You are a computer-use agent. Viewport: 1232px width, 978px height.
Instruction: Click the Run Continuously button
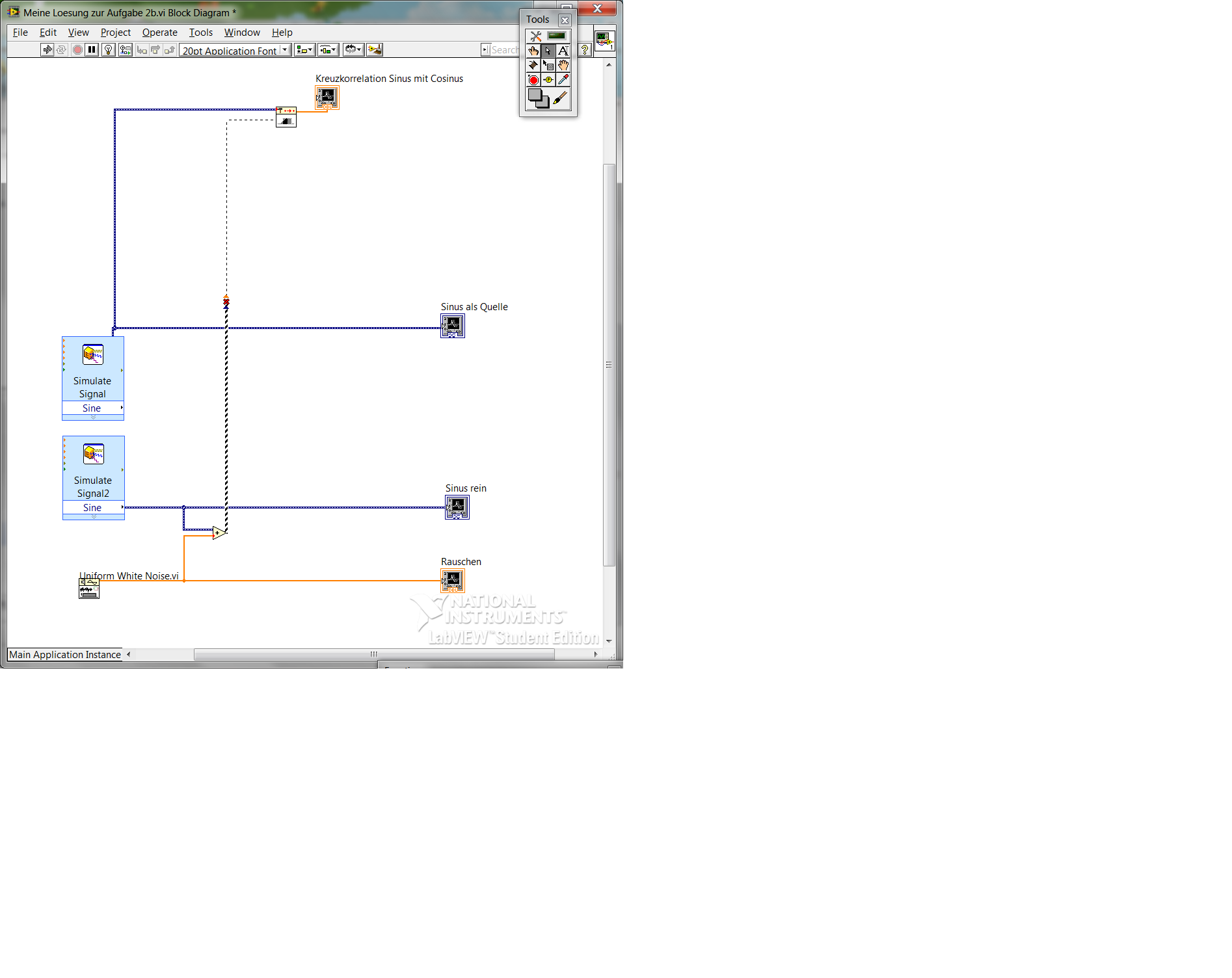point(62,50)
